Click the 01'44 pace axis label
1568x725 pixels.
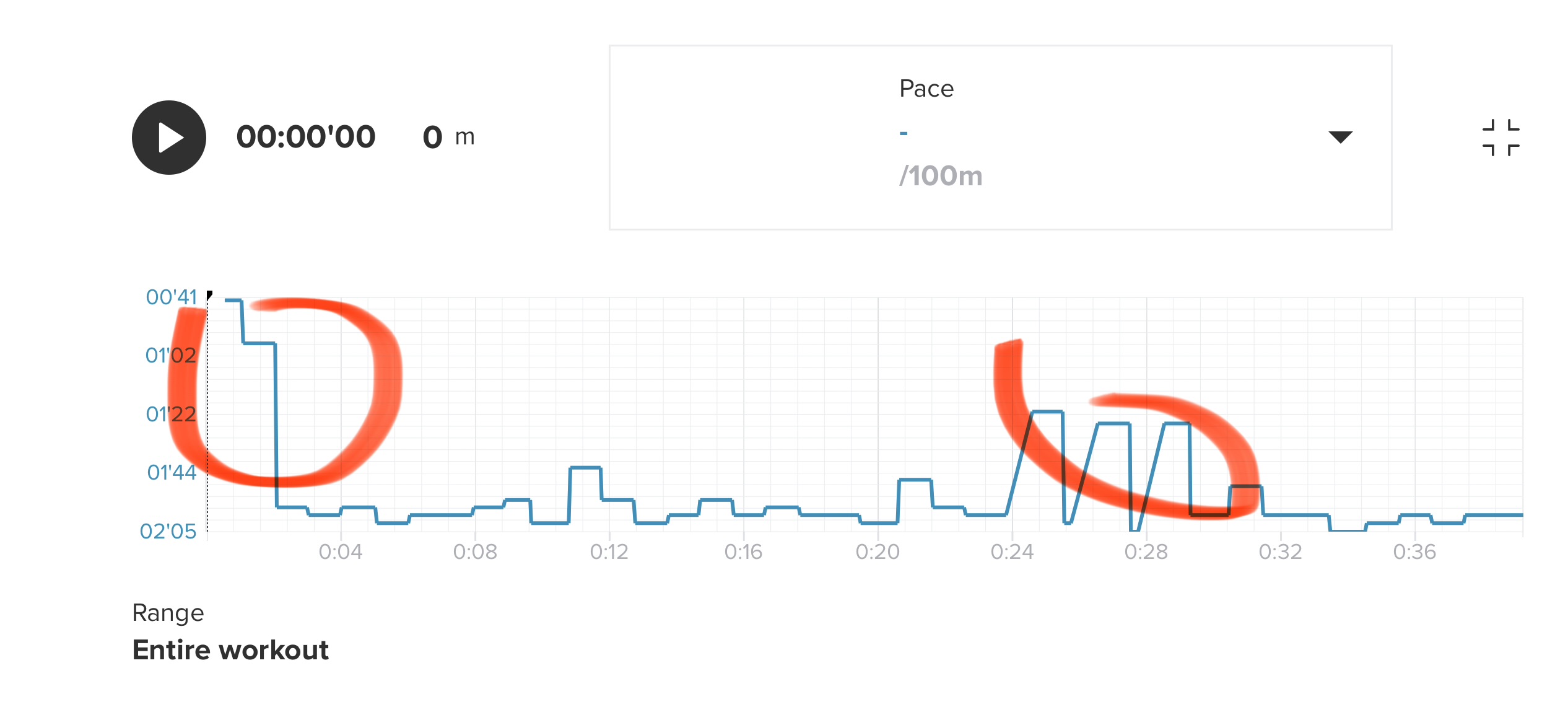click(171, 472)
